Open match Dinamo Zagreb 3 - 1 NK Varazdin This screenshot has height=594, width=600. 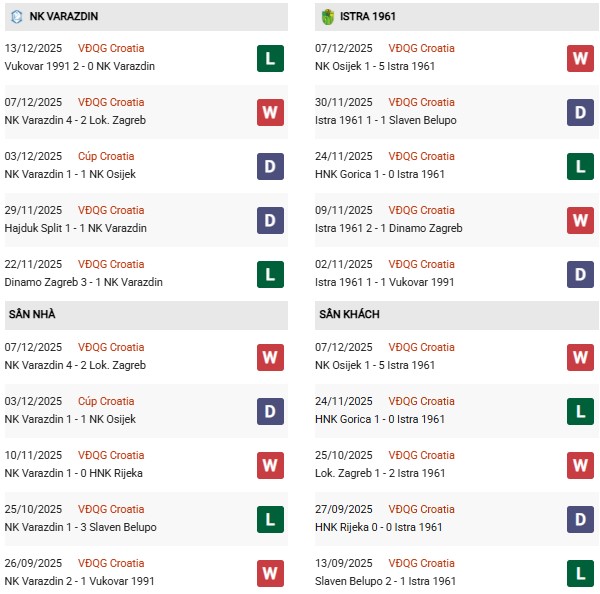pos(83,282)
